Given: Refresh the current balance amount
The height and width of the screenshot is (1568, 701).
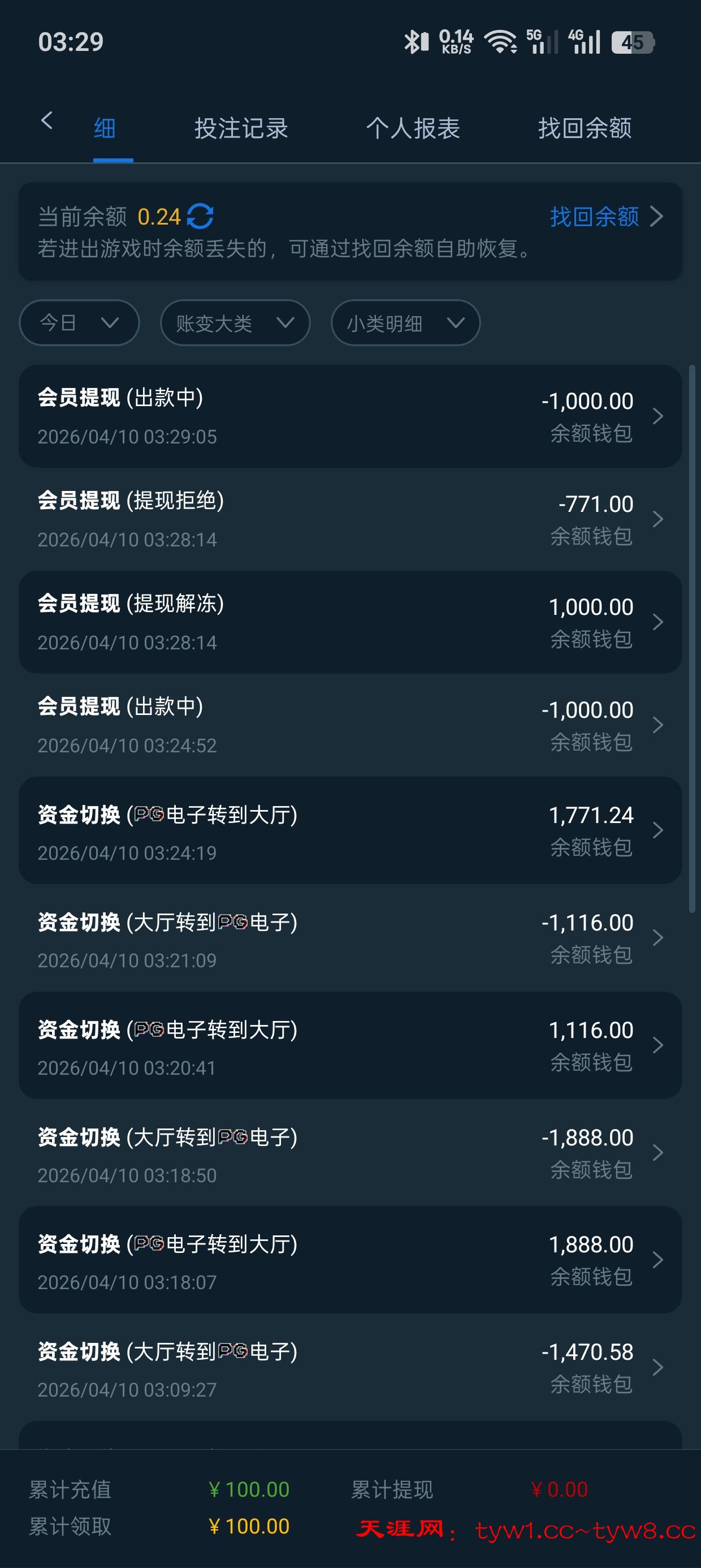Looking at the screenshot, I should pyautogui.click(x=200, y=217).
